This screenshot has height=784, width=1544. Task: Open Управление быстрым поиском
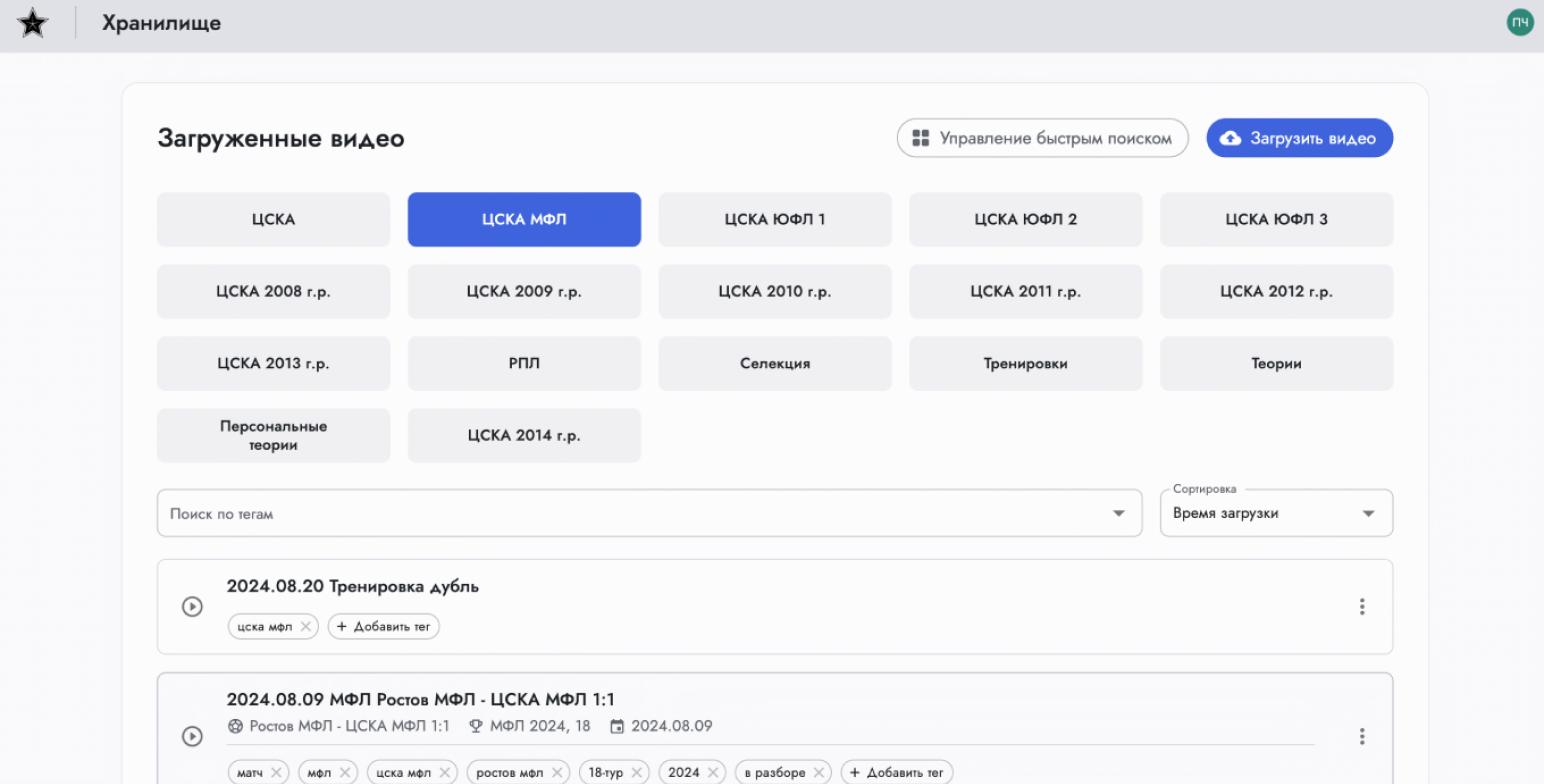click(1042, 138)
